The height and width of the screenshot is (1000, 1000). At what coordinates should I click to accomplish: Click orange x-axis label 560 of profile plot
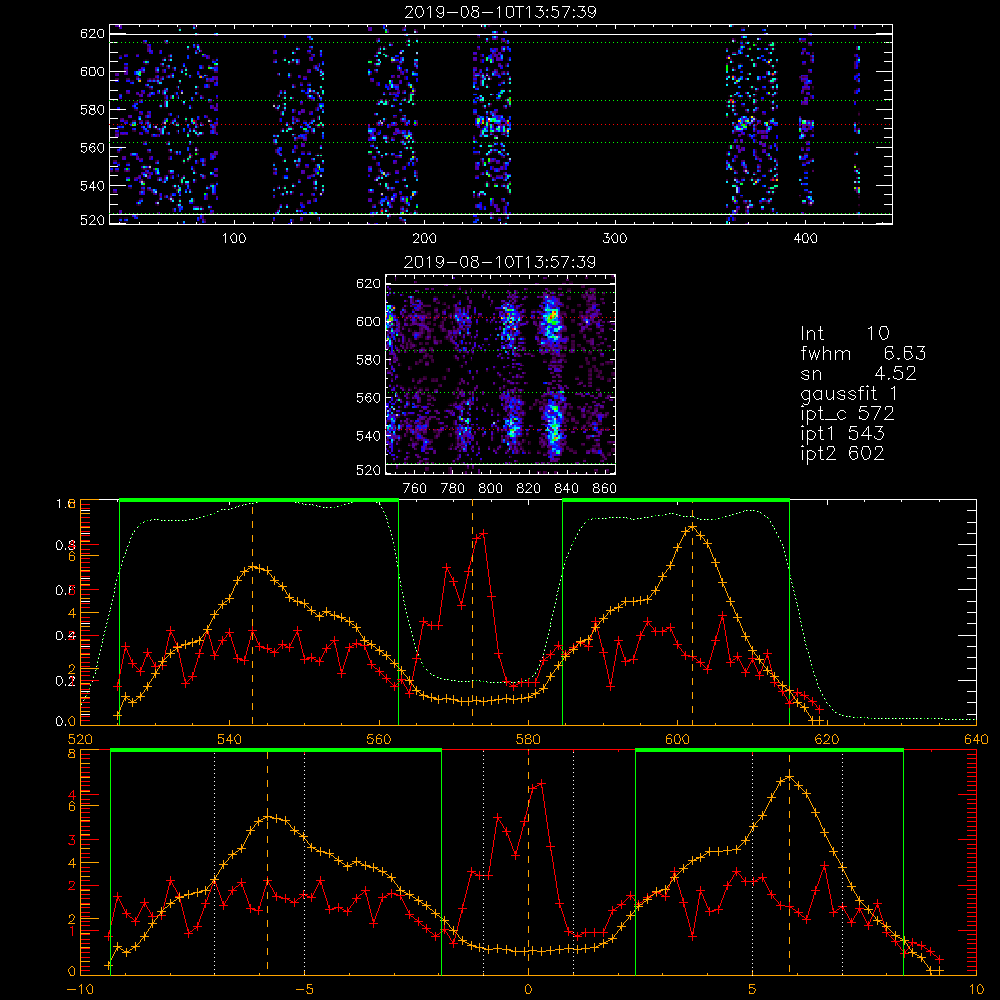[379, 740]
